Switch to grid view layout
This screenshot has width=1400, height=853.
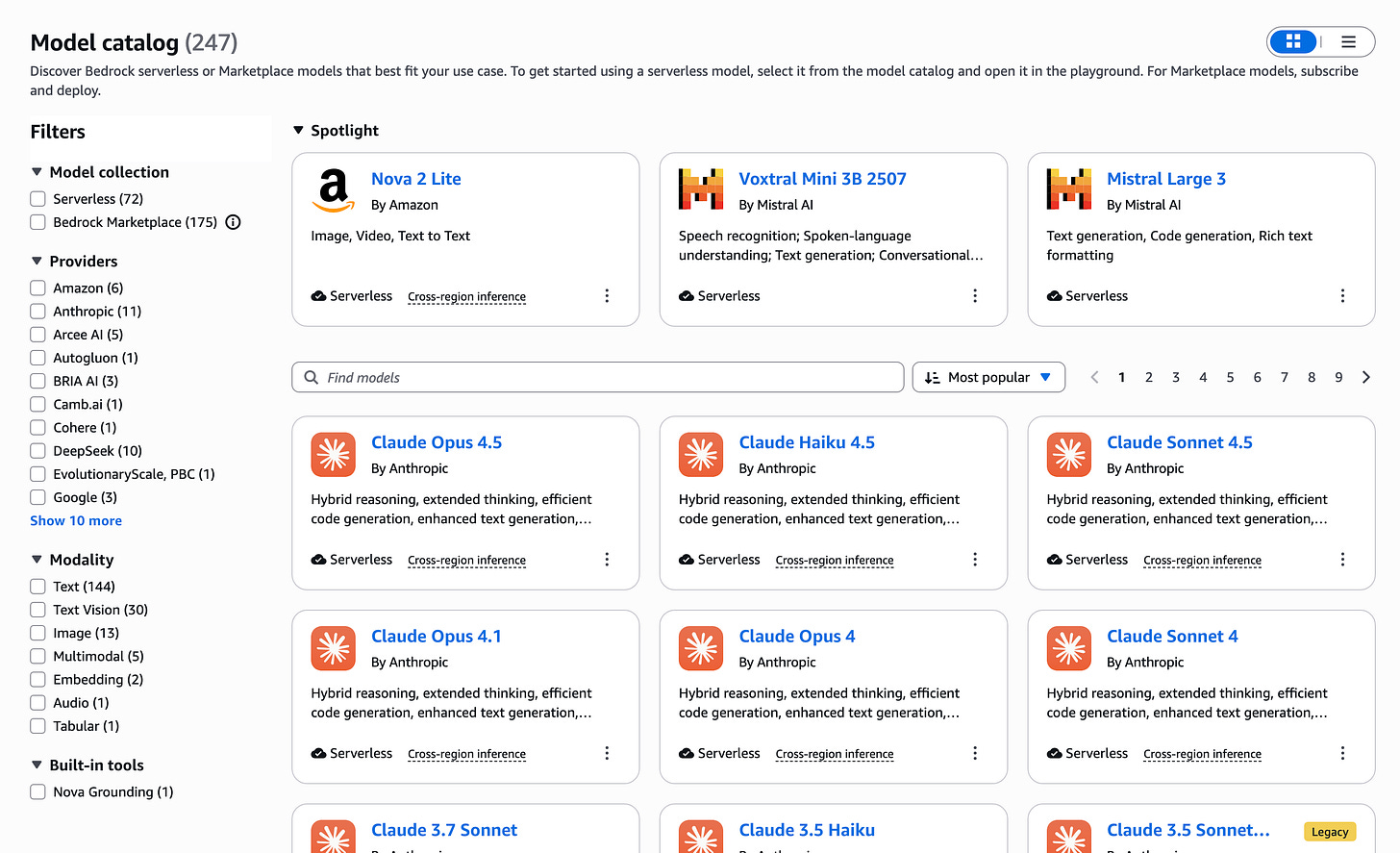pyautogui.click(x=1293, y=41)
